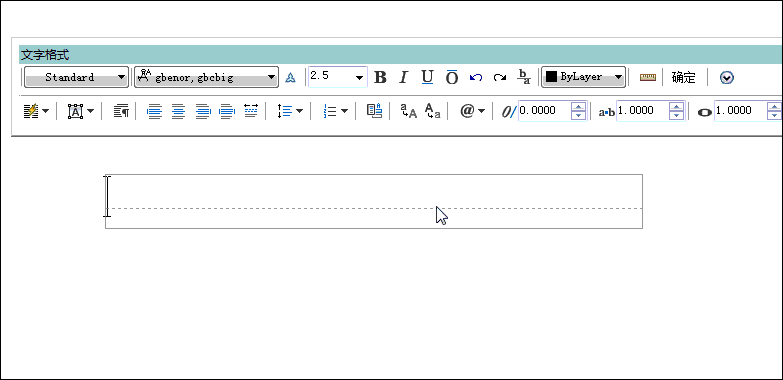Center the paragraph text
The height and width of the screenshot is (380, 783).
click(178, 111)
